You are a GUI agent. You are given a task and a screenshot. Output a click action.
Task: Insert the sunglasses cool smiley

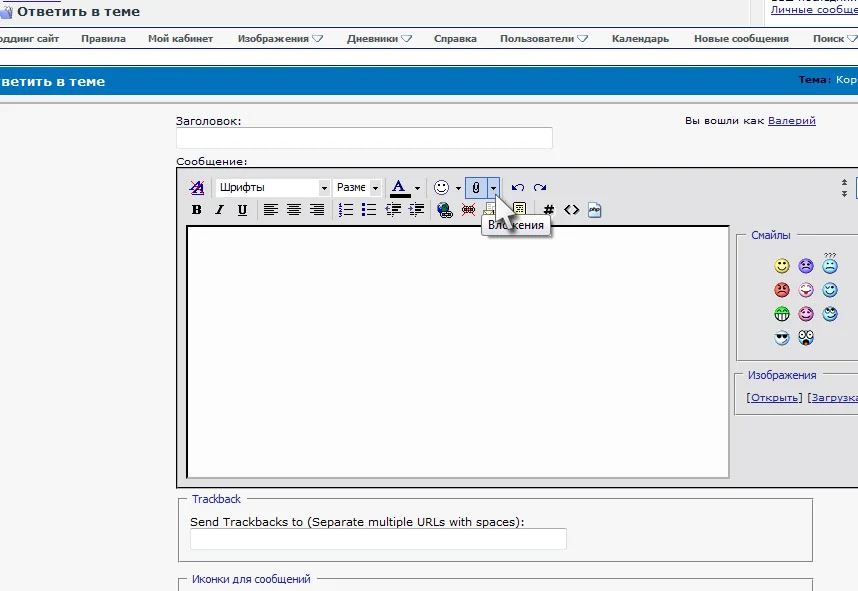(782, 338)
